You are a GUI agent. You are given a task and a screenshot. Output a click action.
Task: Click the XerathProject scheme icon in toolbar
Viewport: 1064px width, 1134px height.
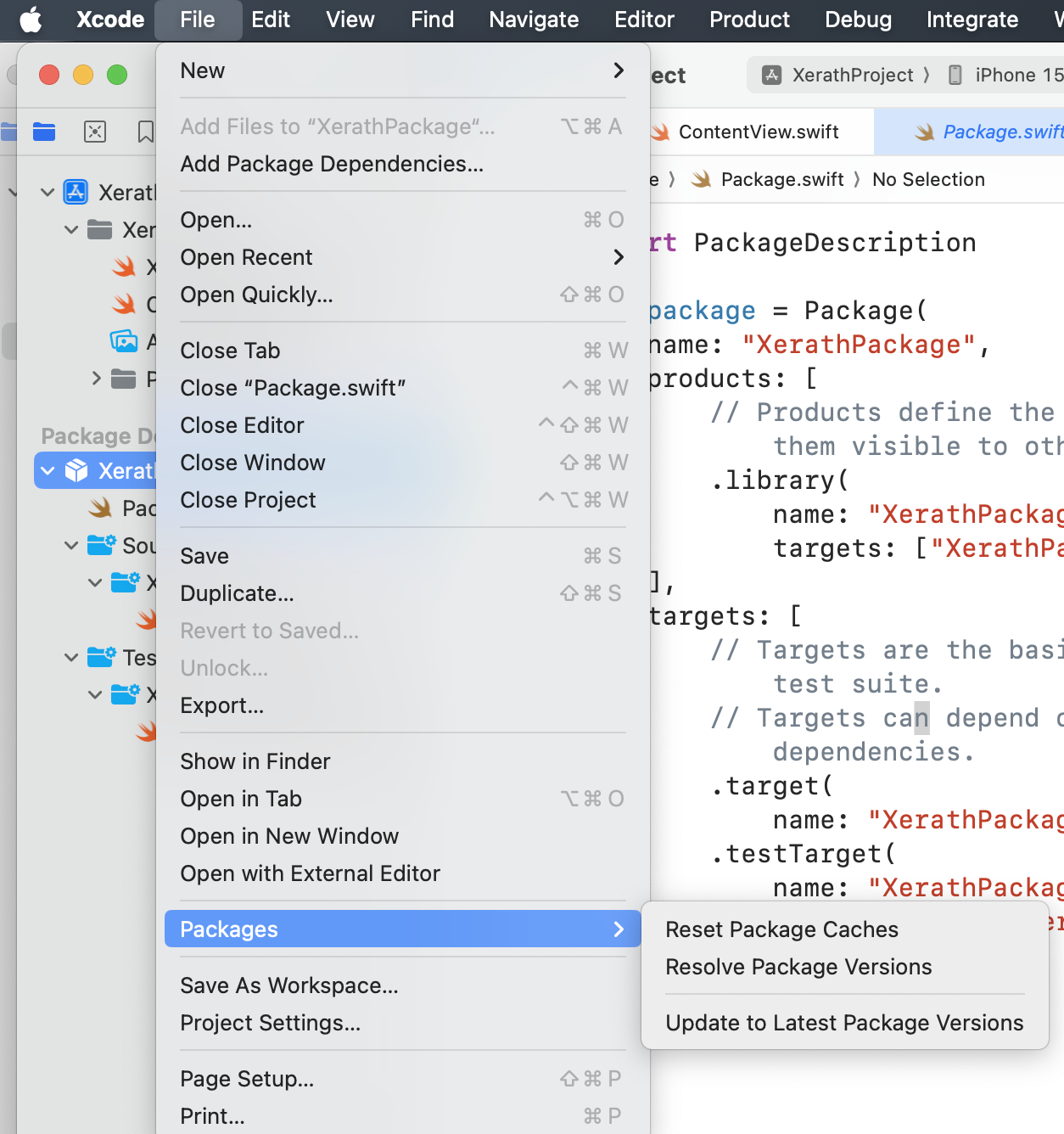click(771, 76)
